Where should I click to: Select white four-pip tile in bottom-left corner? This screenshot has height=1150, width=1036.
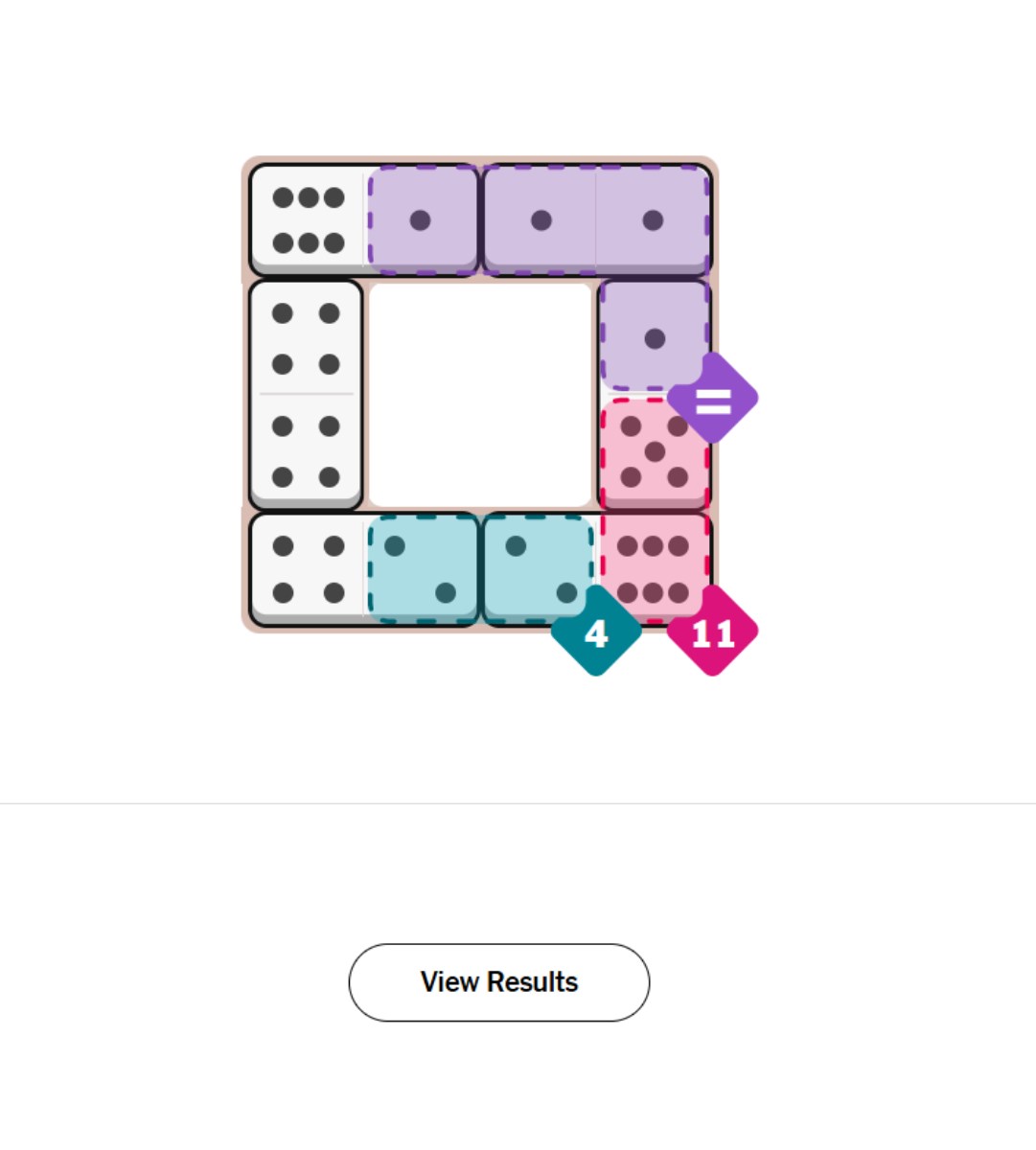pos(308,569)
